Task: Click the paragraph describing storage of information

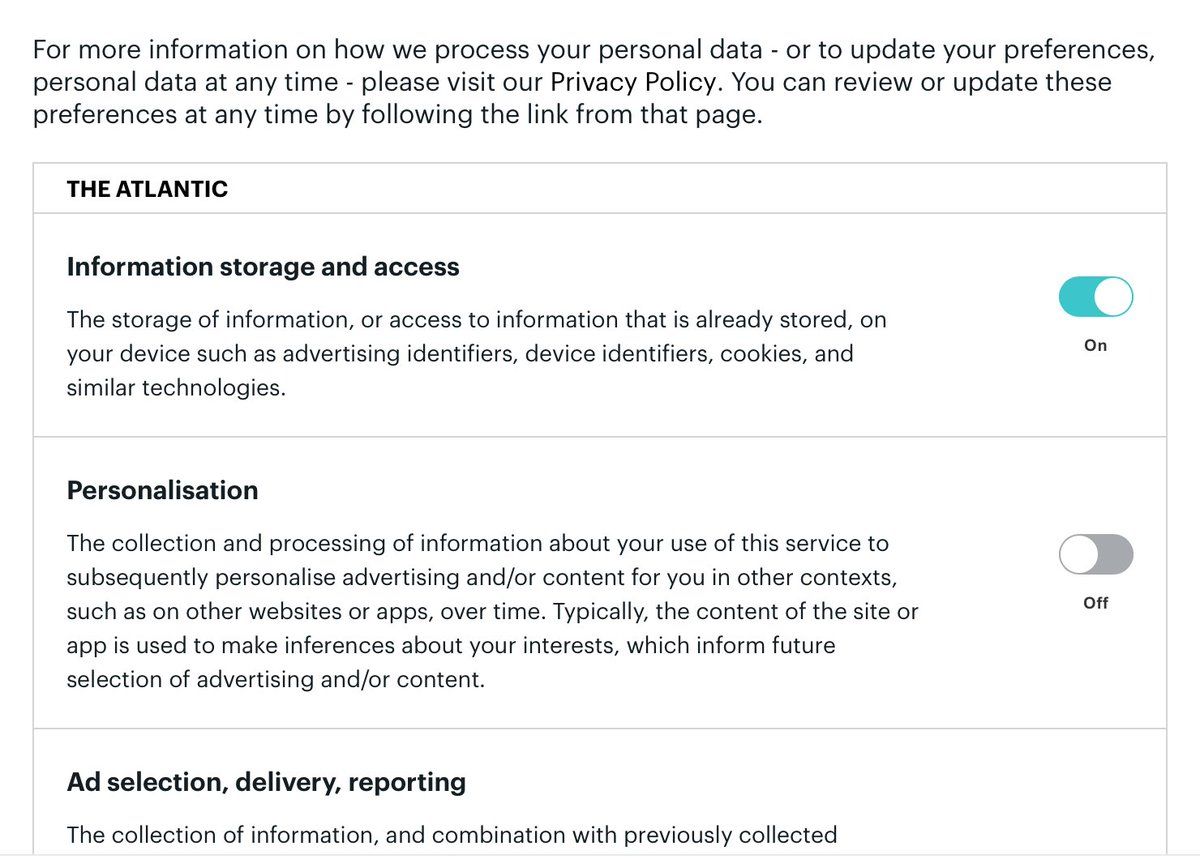Action: (x=476, y=353)
